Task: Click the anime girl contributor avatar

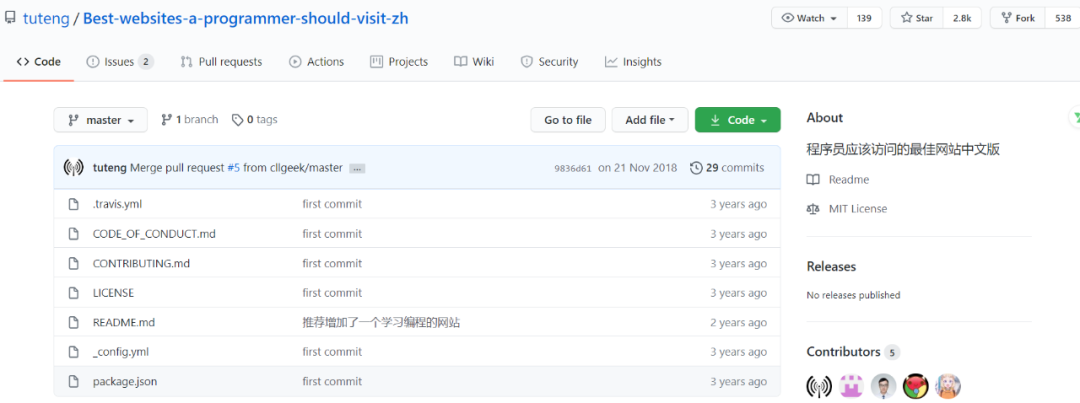Action: tap(948, 386)
